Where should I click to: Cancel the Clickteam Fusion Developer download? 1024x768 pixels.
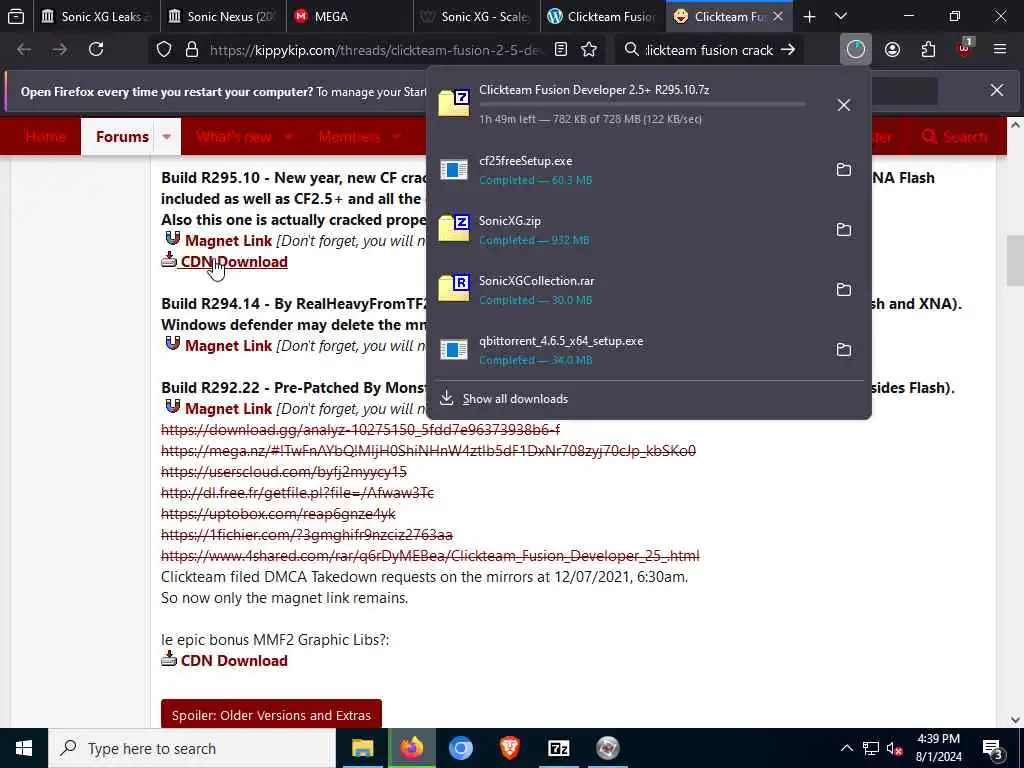[x=844, y=104]
